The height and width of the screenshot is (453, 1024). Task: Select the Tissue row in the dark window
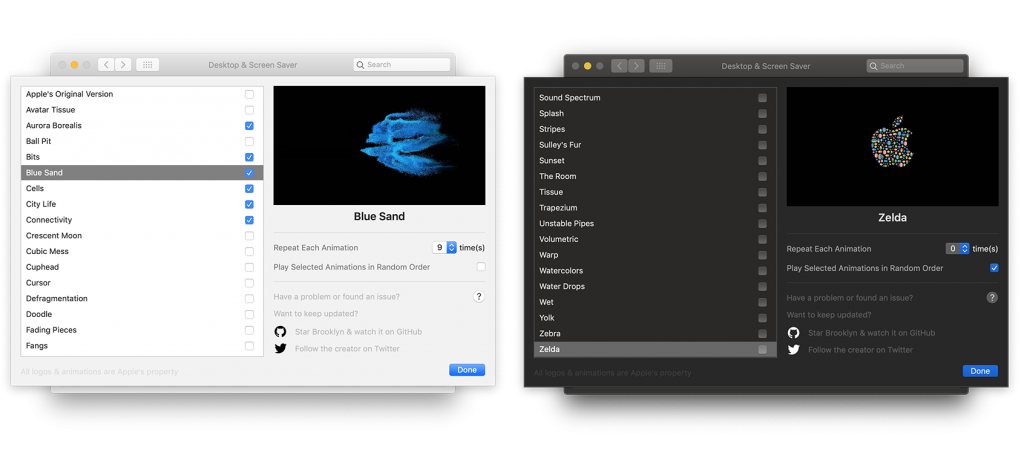point(656,192)
